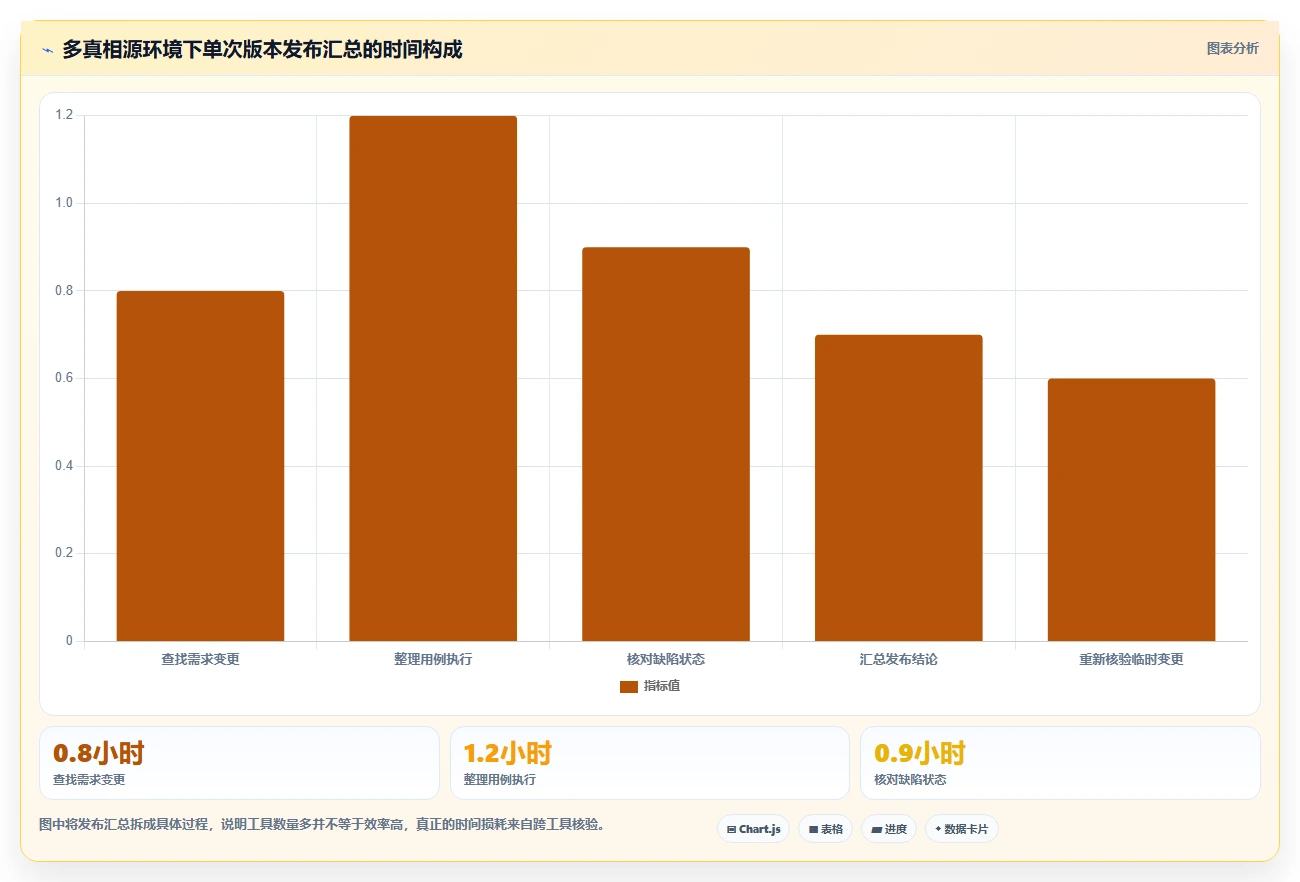Click the 查找需求变更 x-axis label

200,660
